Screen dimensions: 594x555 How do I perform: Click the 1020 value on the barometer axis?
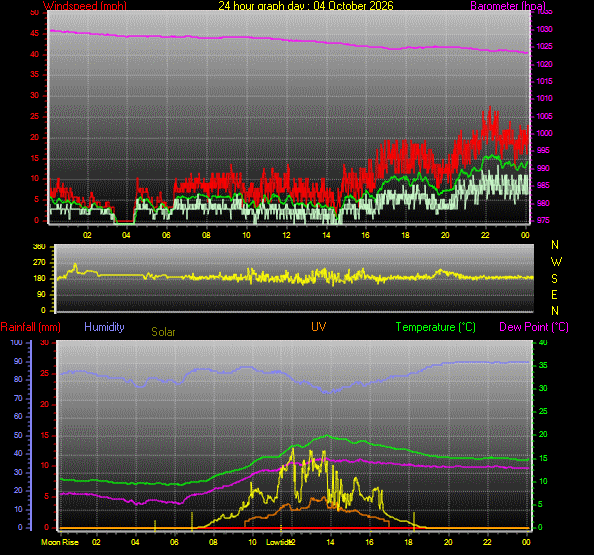544,64
